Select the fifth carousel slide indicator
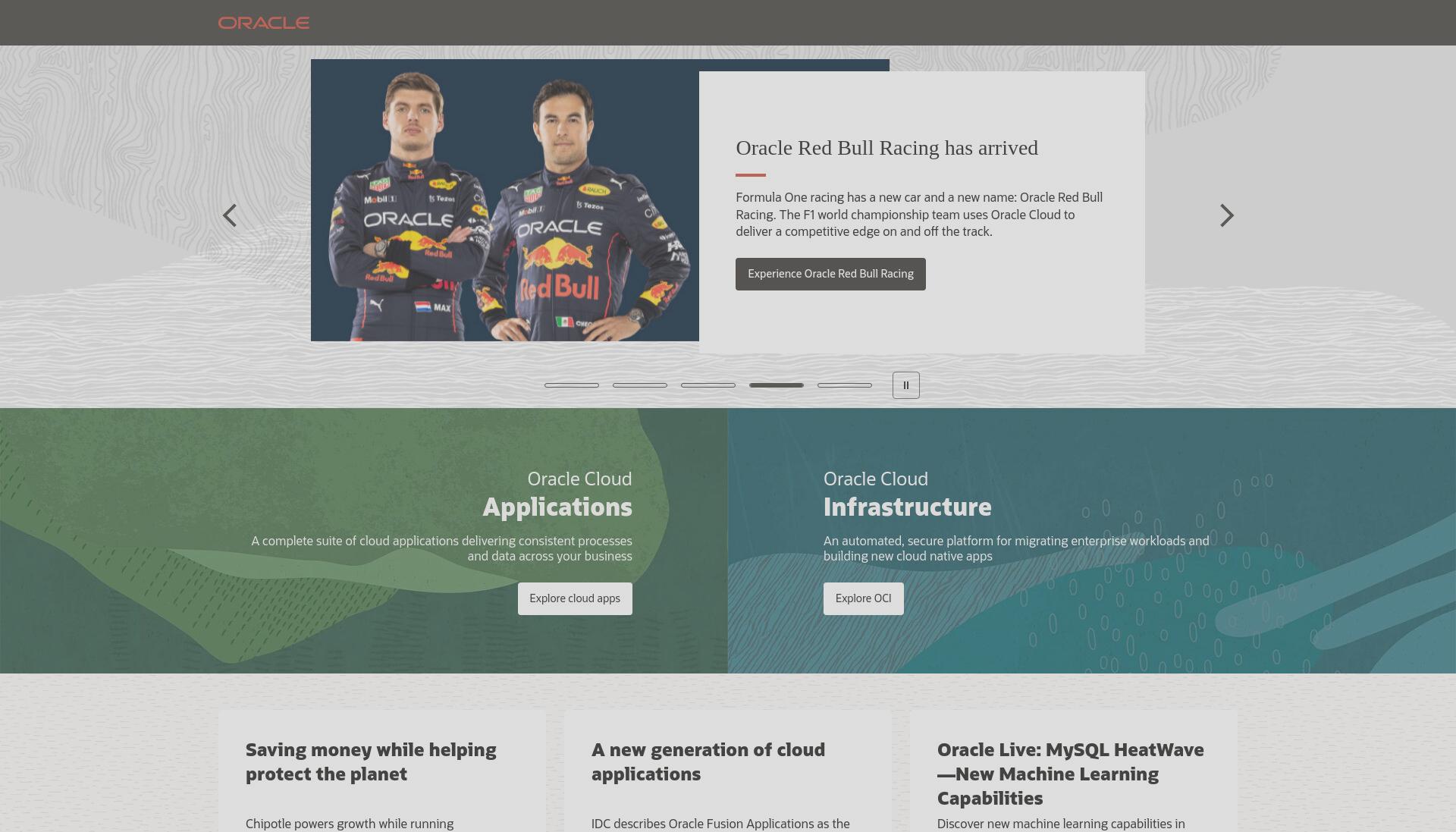Image resolution: width=1456 pixels, height=832 pixels. 845,385
